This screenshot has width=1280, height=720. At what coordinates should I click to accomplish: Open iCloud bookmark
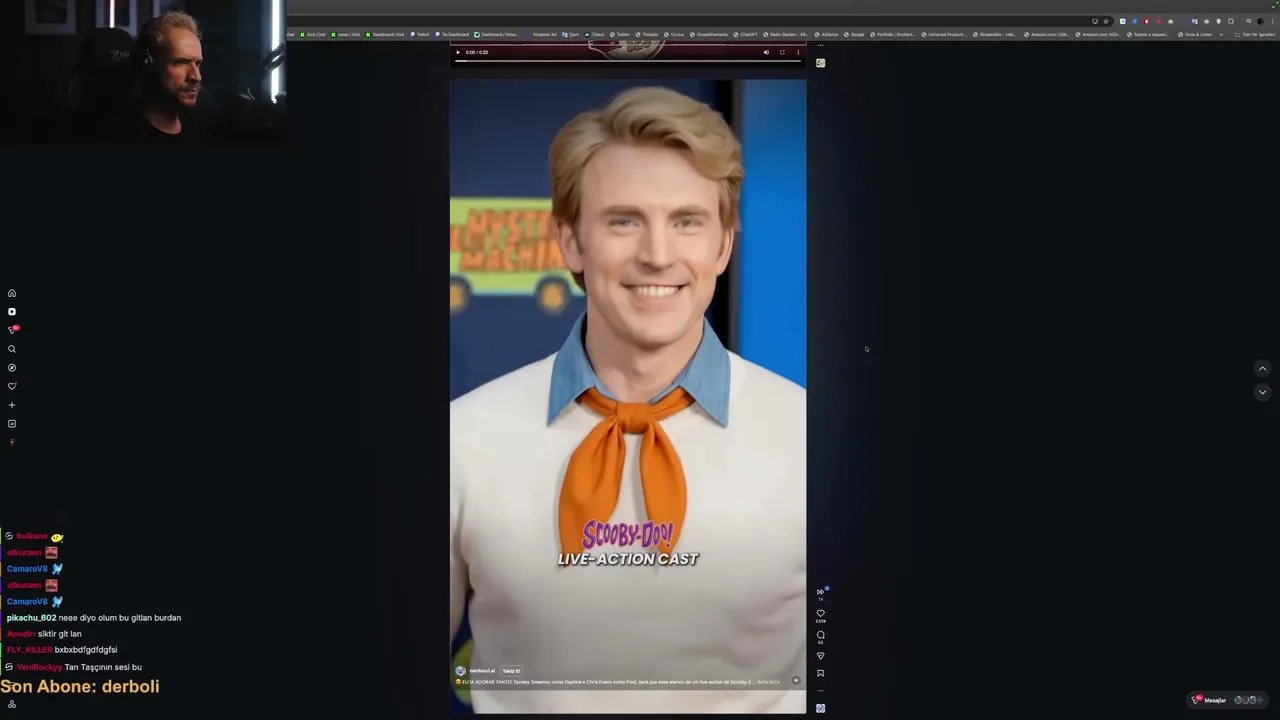(594, 35)
